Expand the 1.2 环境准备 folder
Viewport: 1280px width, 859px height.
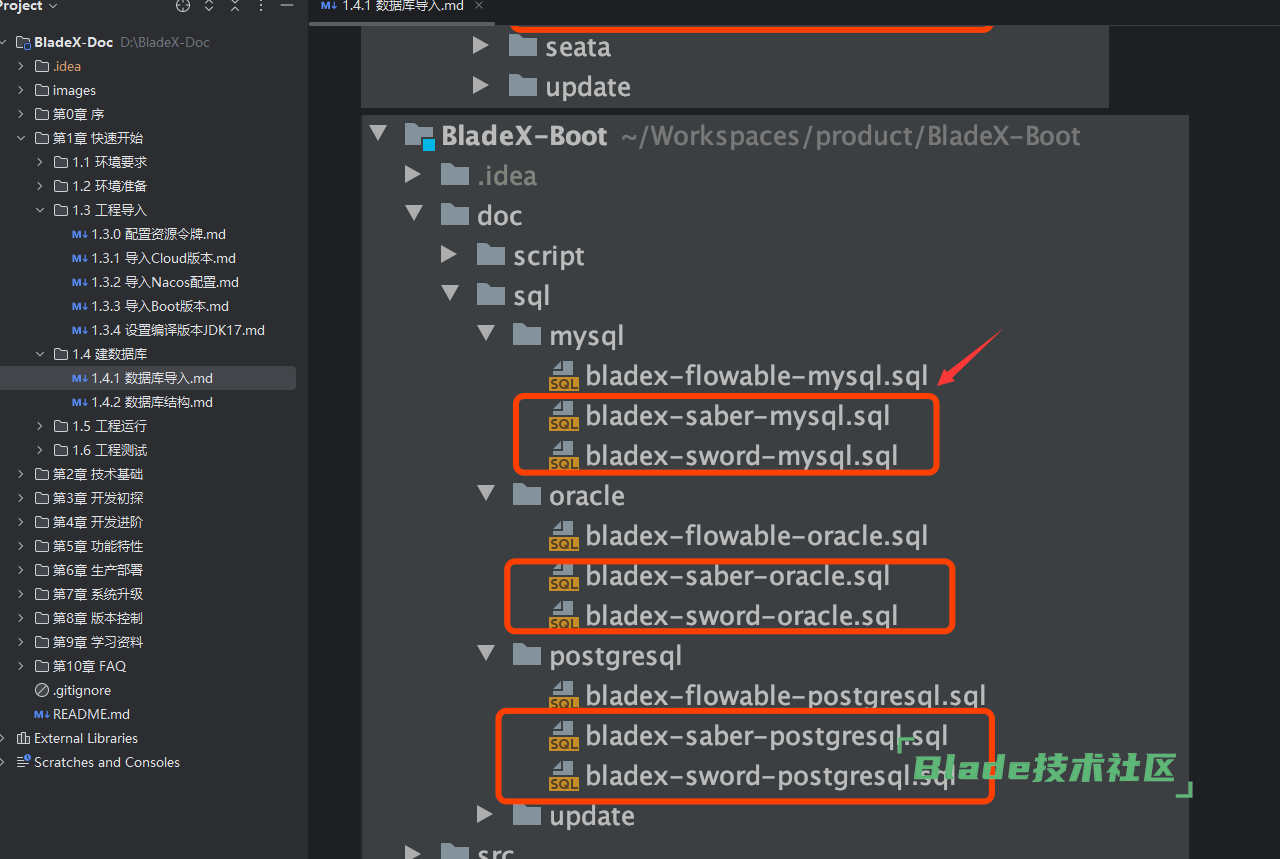coord(40,186)
